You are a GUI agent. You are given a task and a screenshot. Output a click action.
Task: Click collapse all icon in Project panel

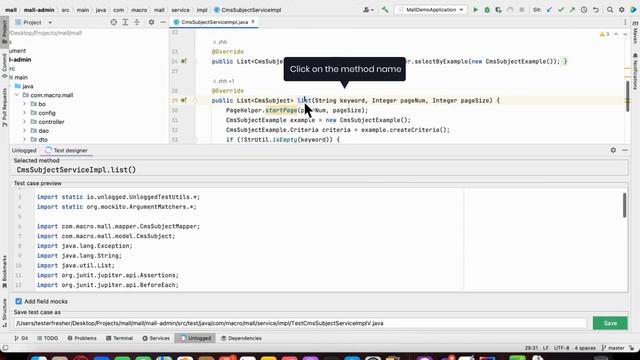tap(137, 22)
